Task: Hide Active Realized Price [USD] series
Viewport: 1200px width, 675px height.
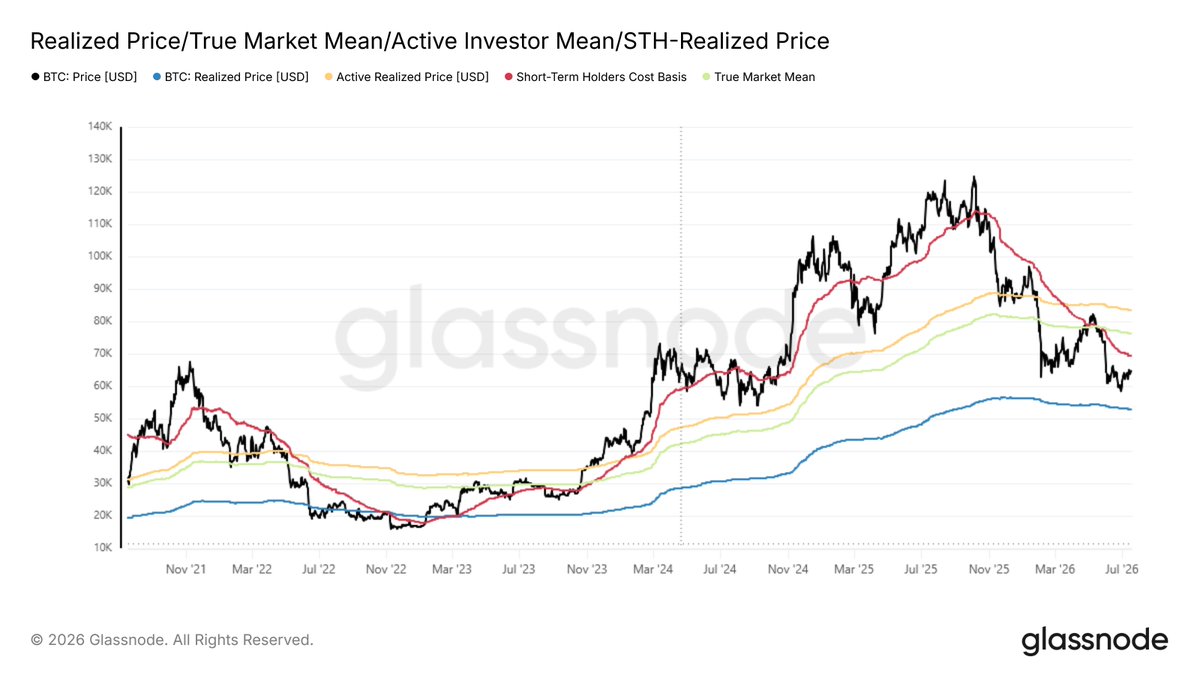Action: click(413, 76)
